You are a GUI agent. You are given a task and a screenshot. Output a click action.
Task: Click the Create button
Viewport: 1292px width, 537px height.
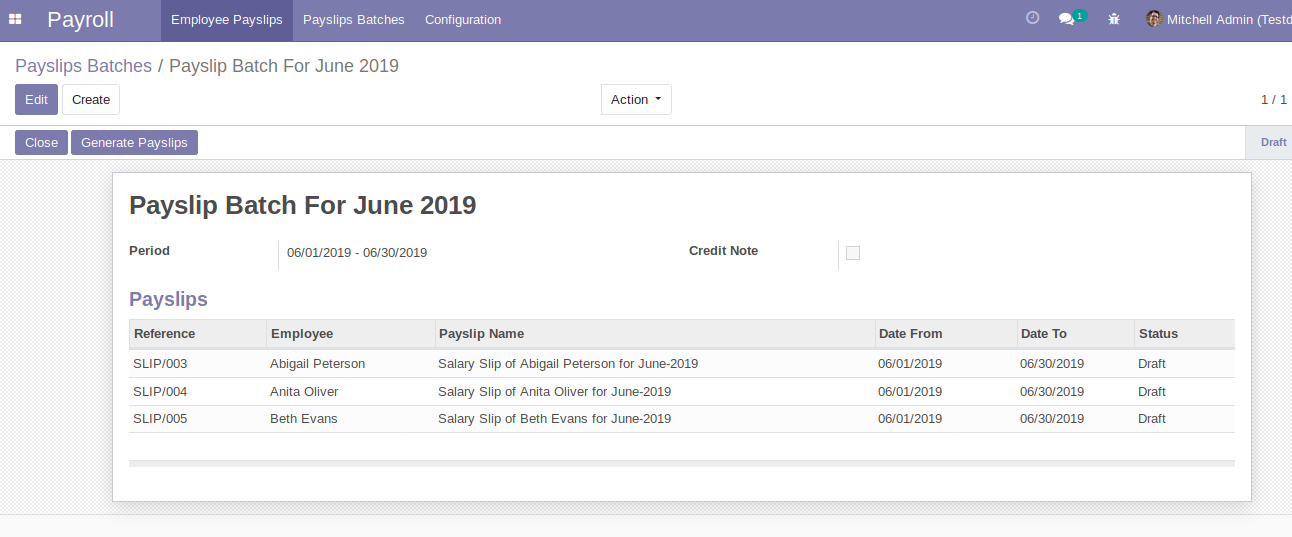91,100
